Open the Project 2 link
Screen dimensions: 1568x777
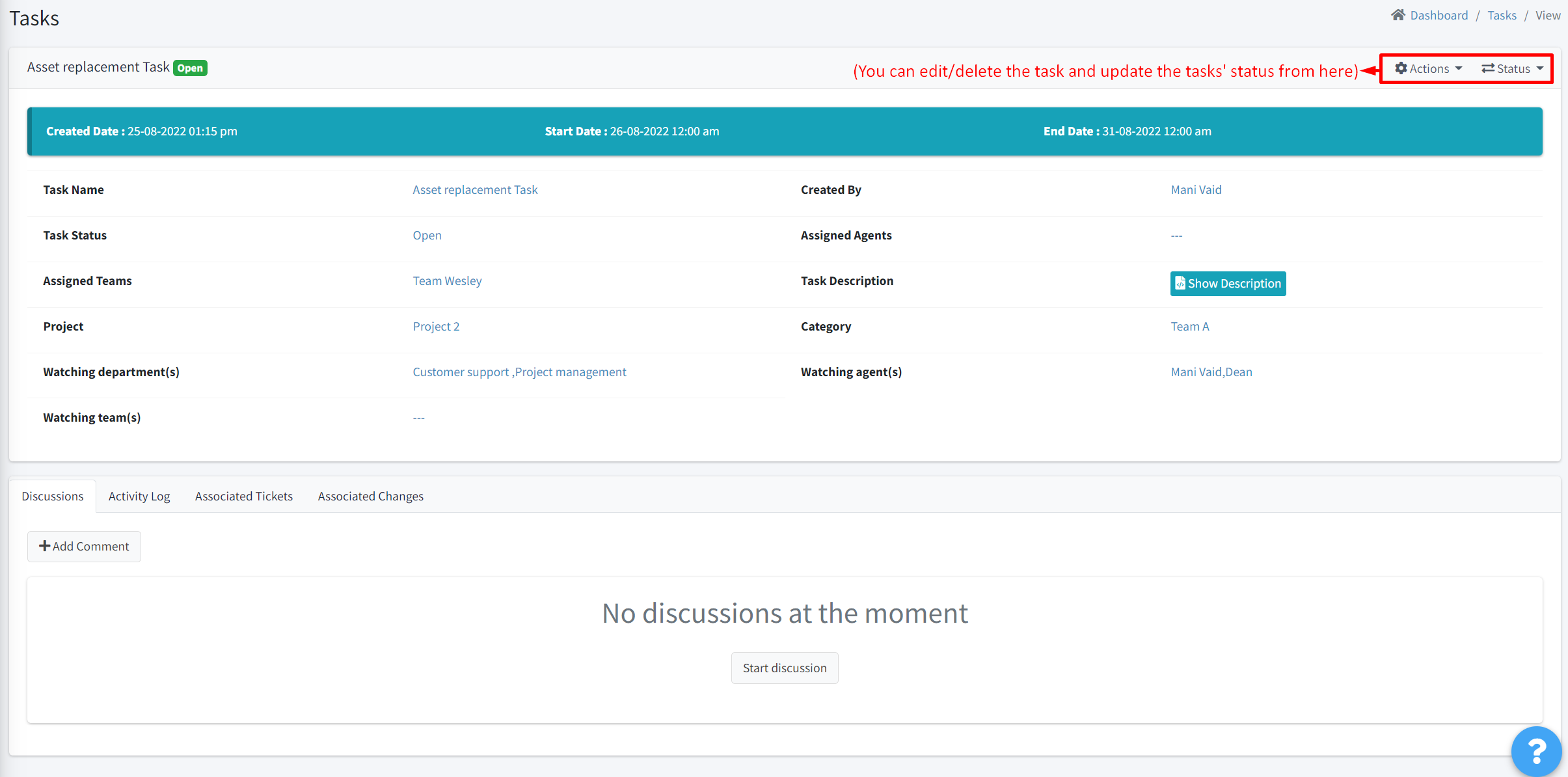pos(436,326)
